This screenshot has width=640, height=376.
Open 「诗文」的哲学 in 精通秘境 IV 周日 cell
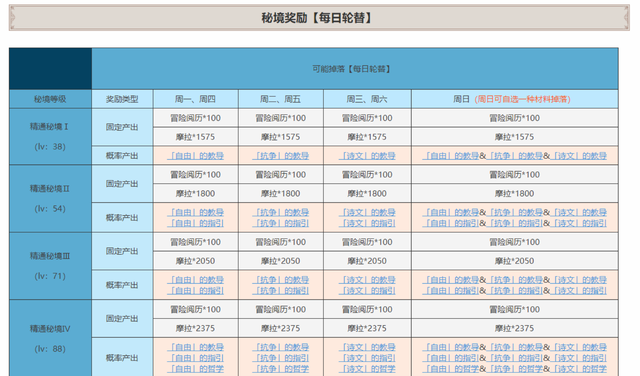(578, 369)
